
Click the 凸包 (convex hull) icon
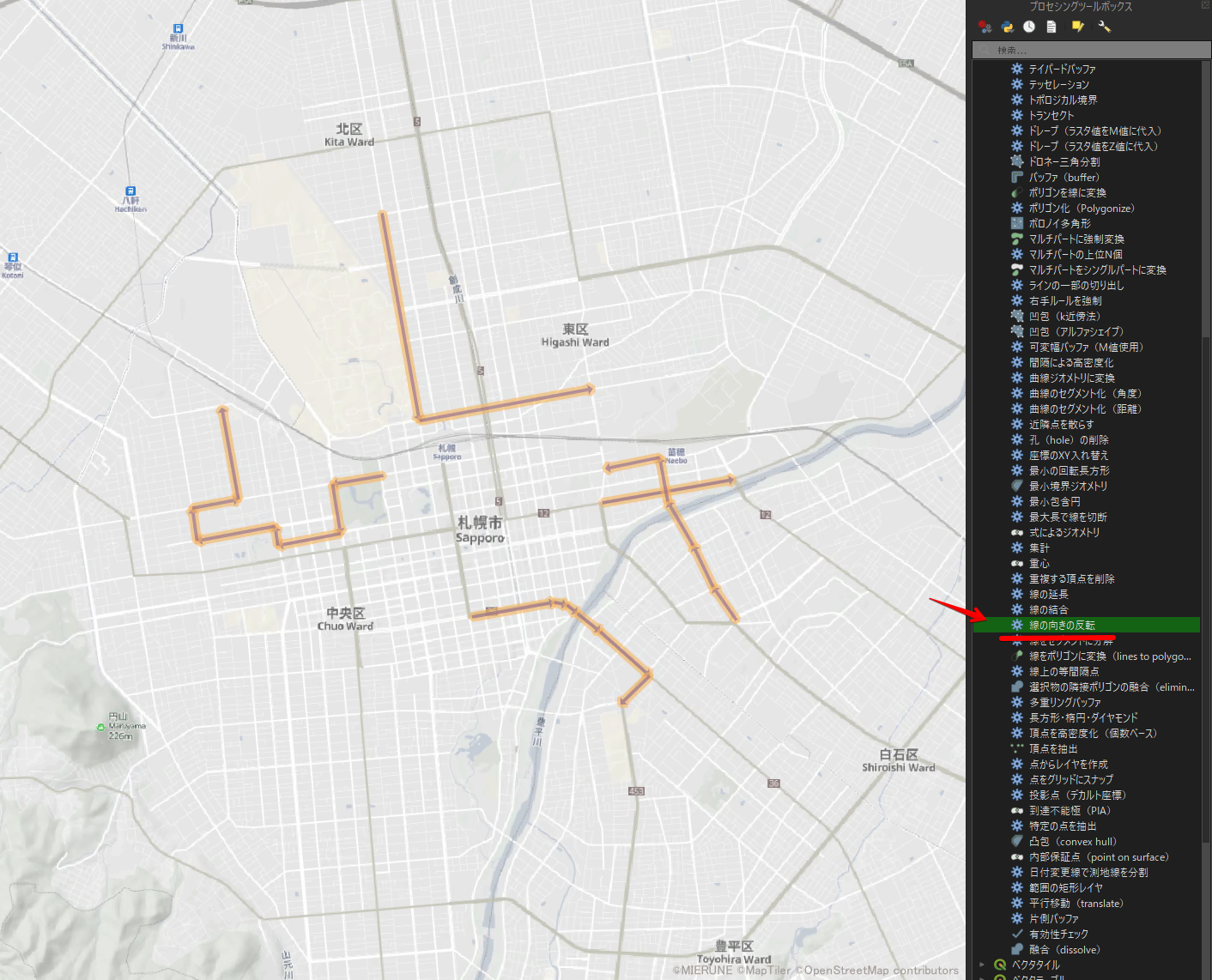coord(1017,842)
